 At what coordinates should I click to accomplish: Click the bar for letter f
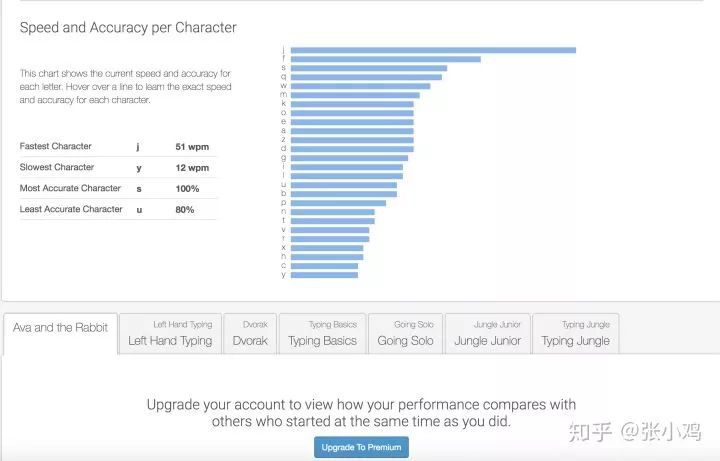pos(386,59)
